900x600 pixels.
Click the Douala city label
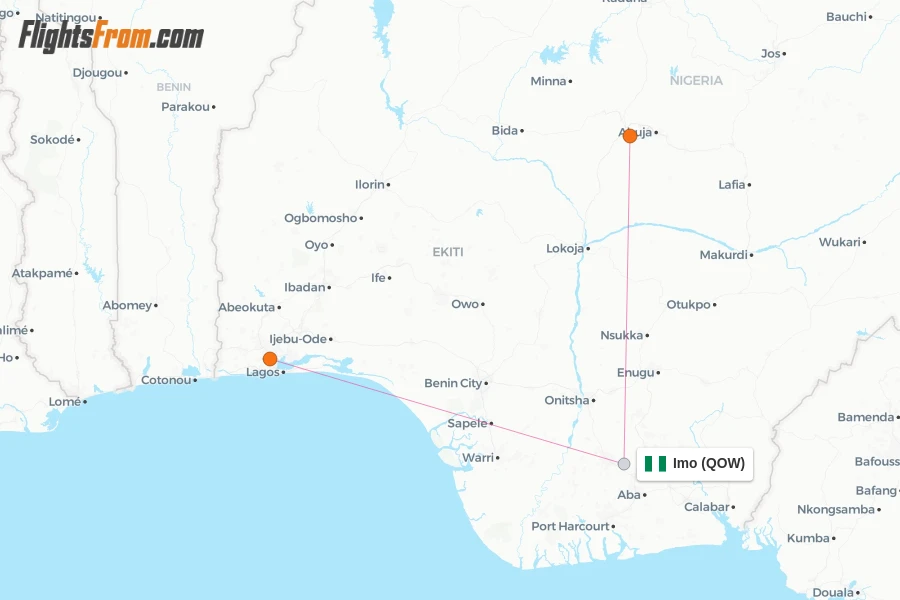833,593
